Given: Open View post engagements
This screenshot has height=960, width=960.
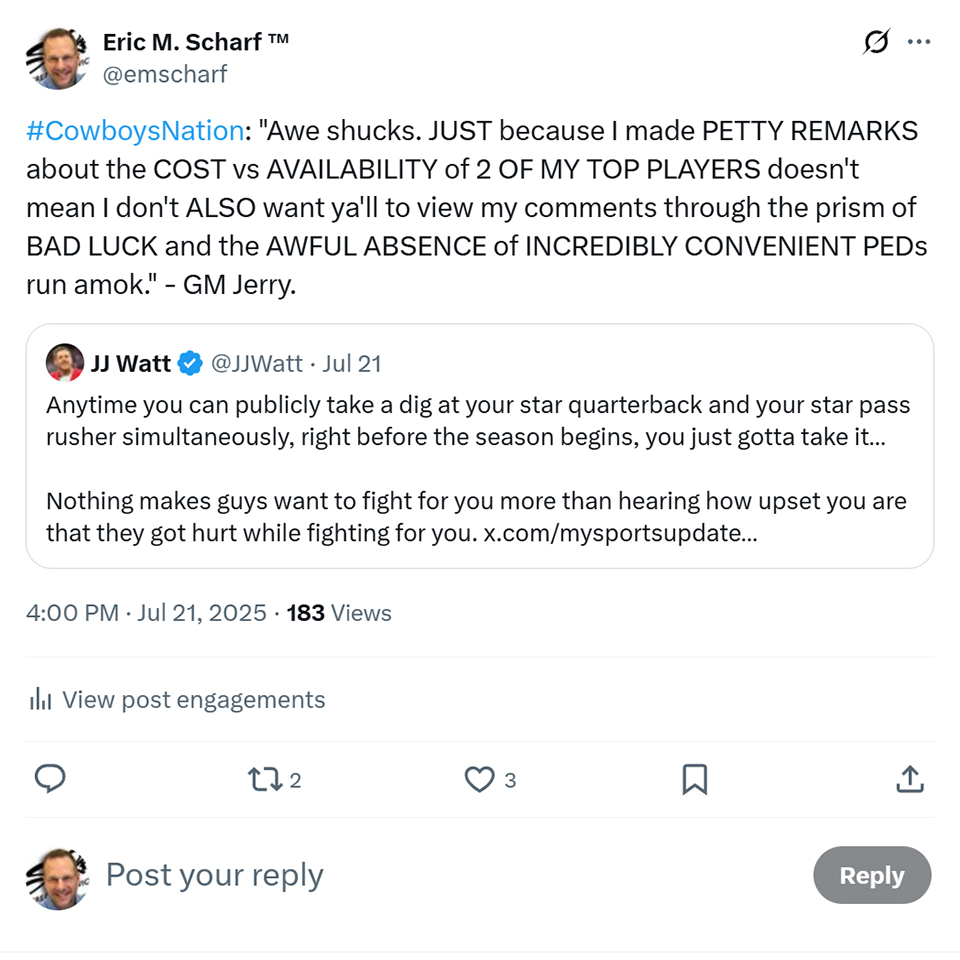Looking at the screenshot, I should point(193,700).
